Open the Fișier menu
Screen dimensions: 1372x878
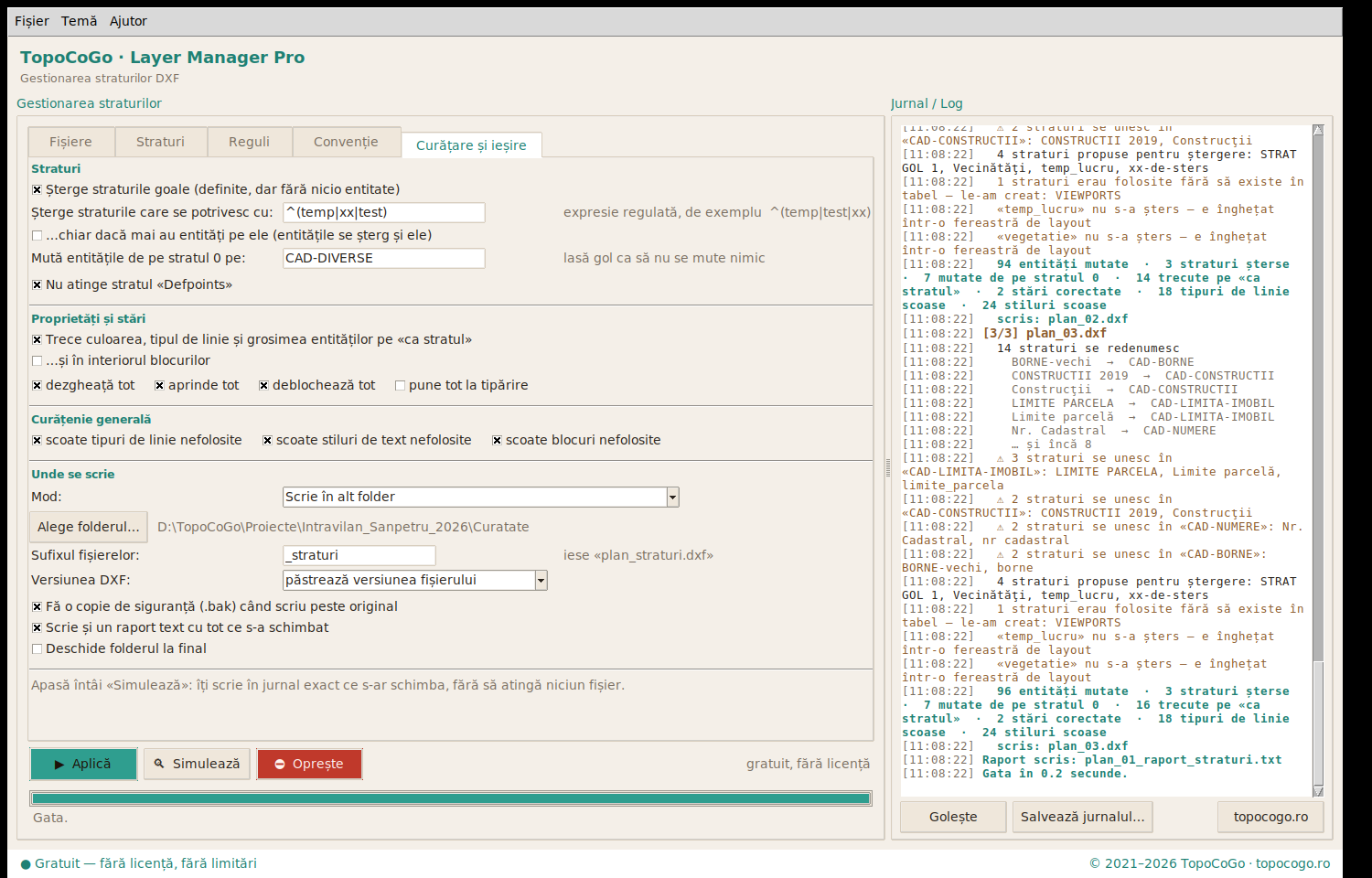pos(31,21)
